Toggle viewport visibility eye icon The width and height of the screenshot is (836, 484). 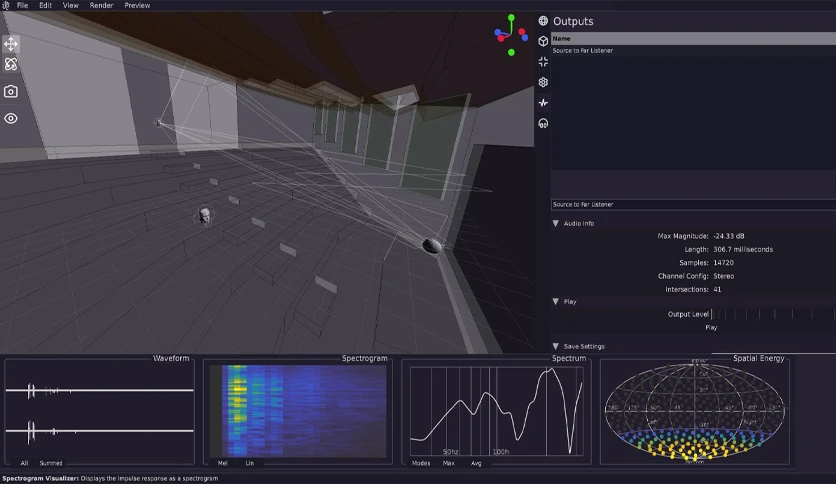tap(11, 118)
